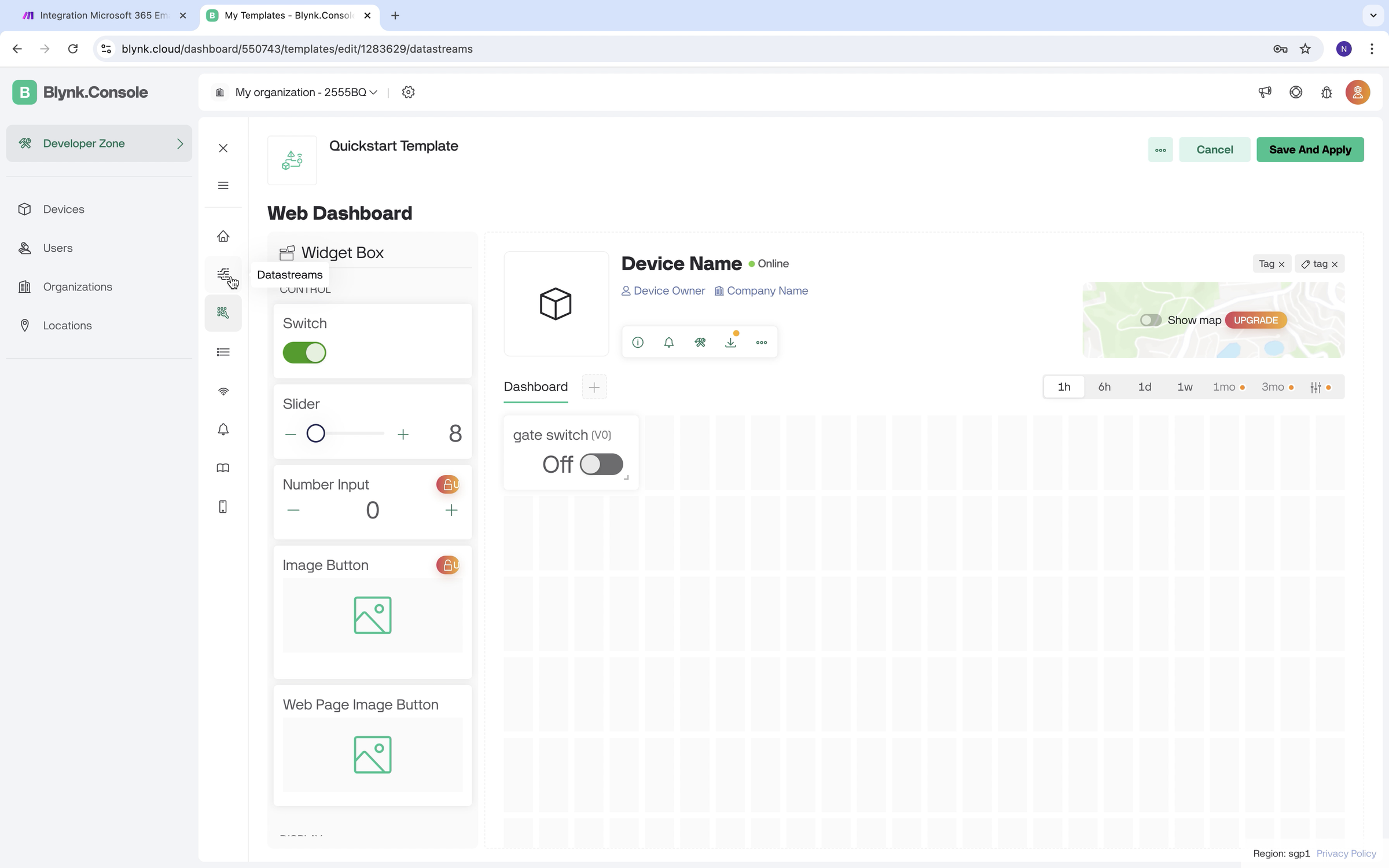Open the bell icon in template sidebar
Viewport: 1389px width, 868px height.
coord(223,429)
